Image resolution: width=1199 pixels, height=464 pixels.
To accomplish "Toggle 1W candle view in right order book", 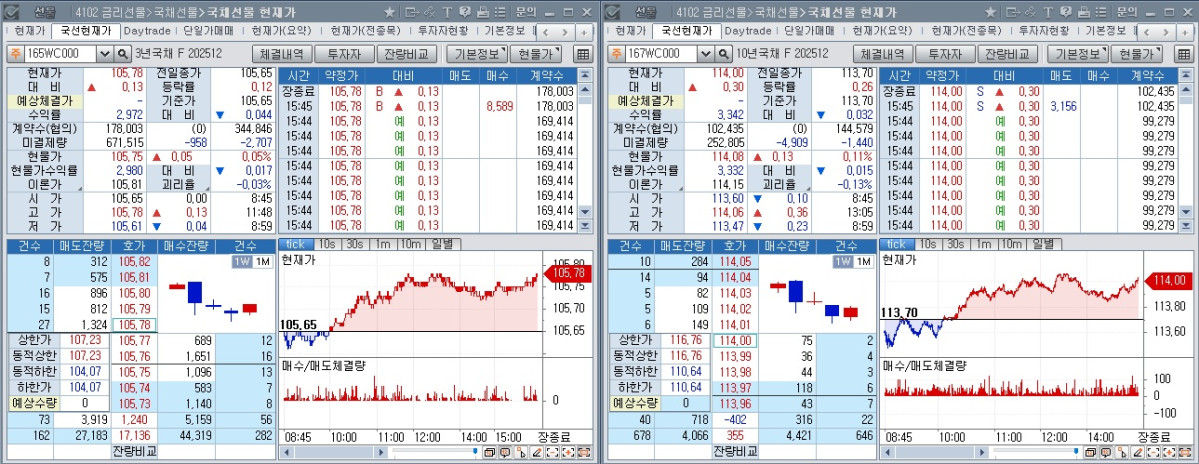I will tap(843, 261).
